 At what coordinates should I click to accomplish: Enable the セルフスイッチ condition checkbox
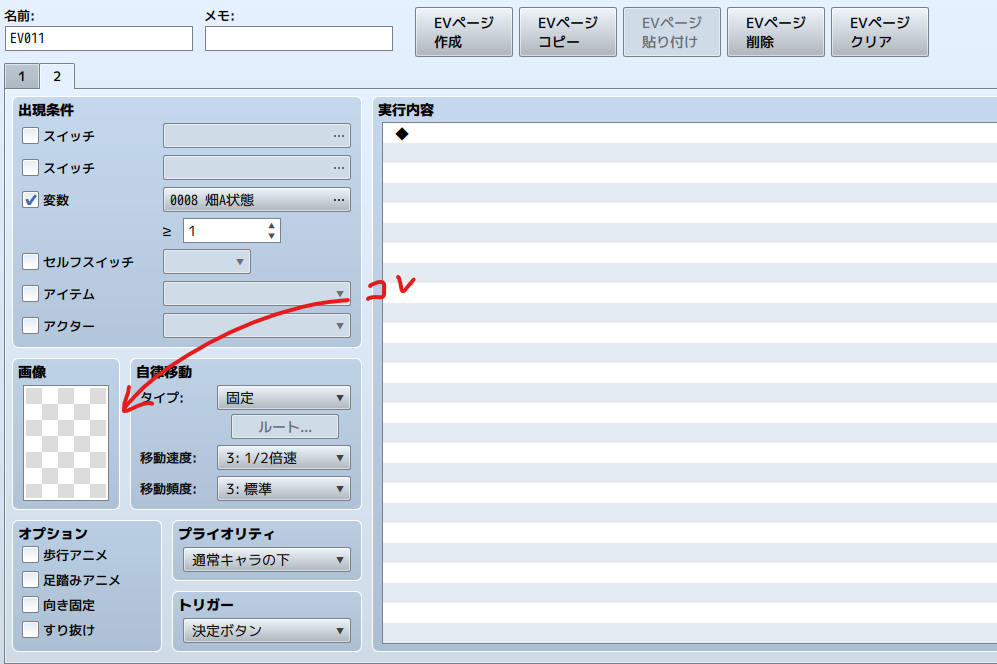click(x=31, y=261)
